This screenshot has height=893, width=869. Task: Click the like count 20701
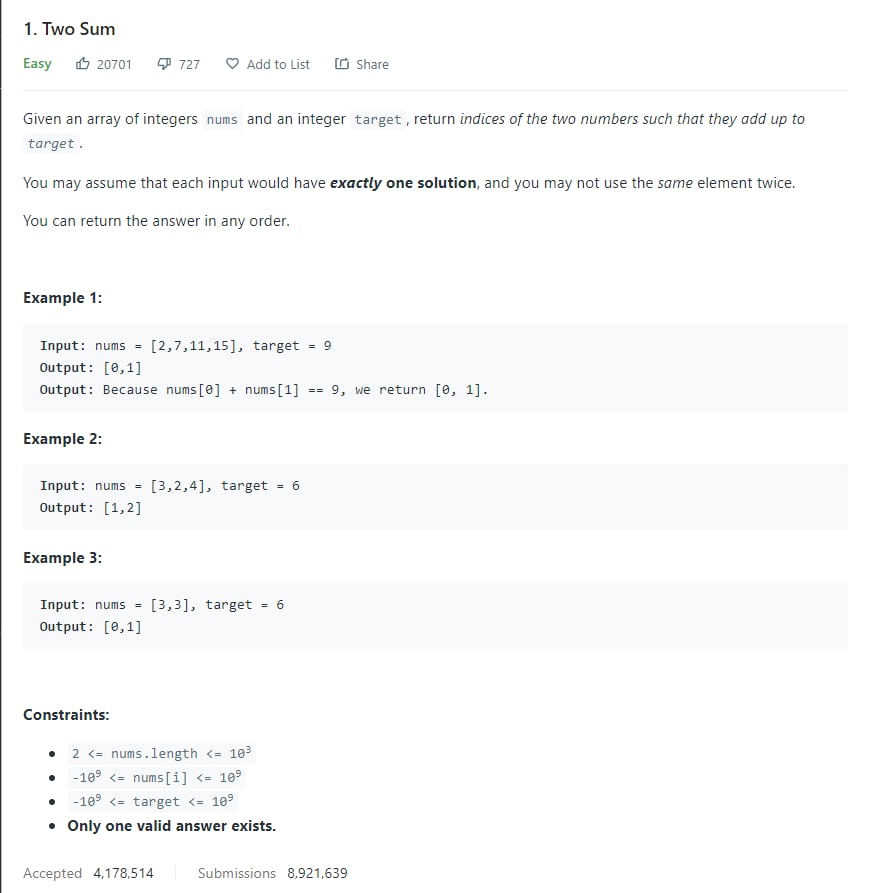pyautogui.click(x=114, y=64)
